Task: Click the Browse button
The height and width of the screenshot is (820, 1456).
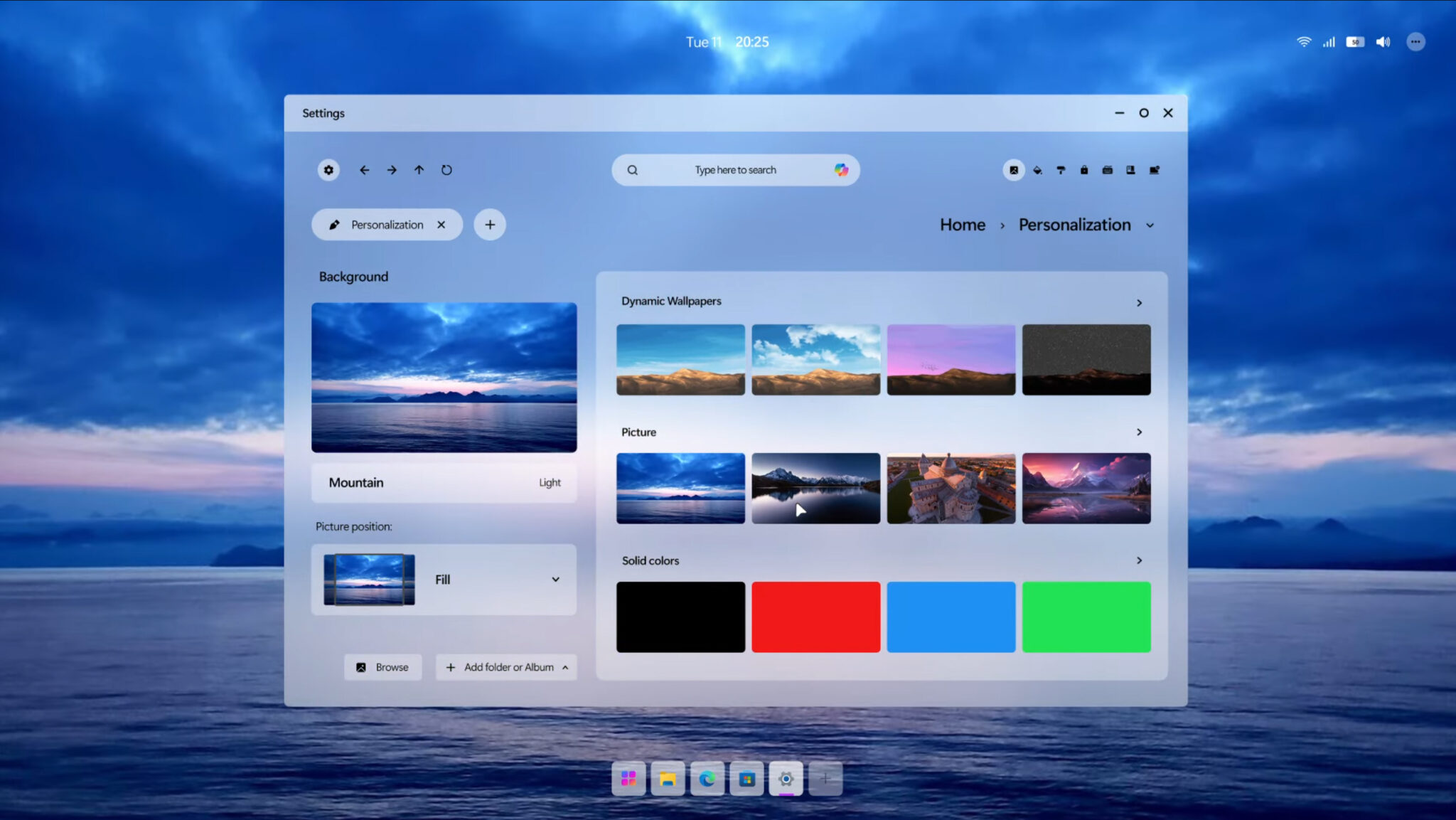Action: (x=382, y=667)
